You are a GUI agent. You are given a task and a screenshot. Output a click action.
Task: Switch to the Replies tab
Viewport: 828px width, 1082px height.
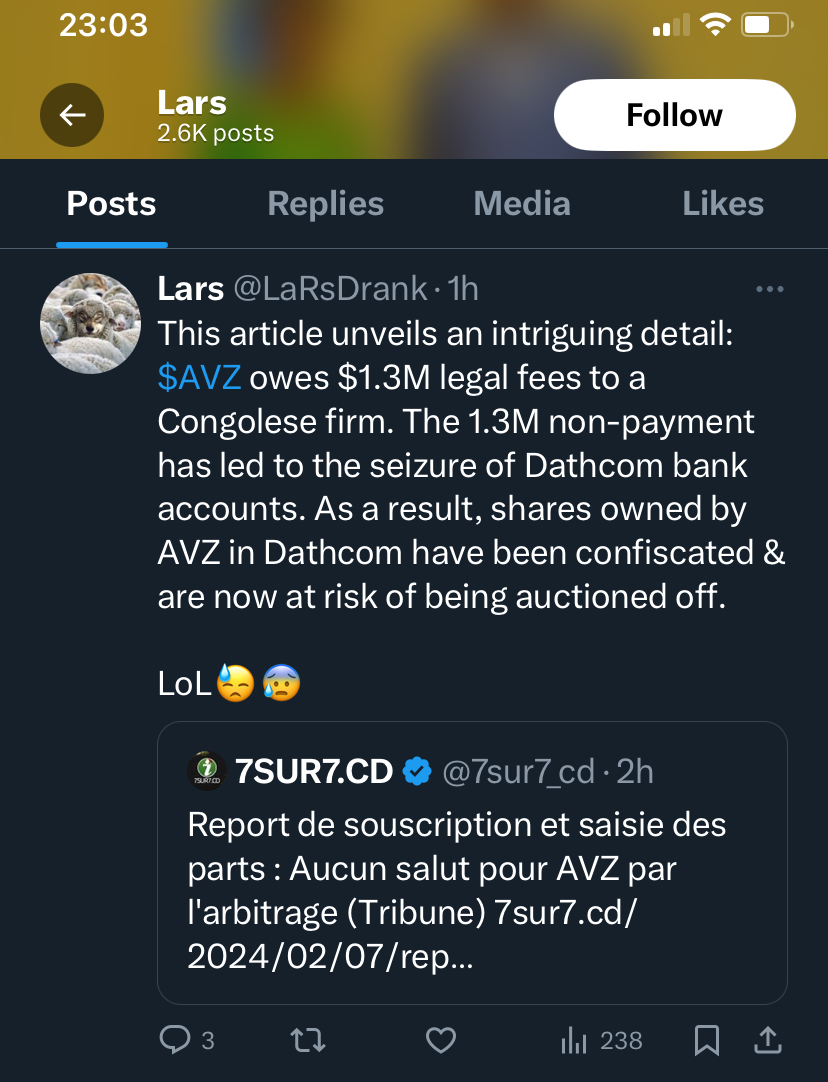pyautogui.click(x=326, y=204)
